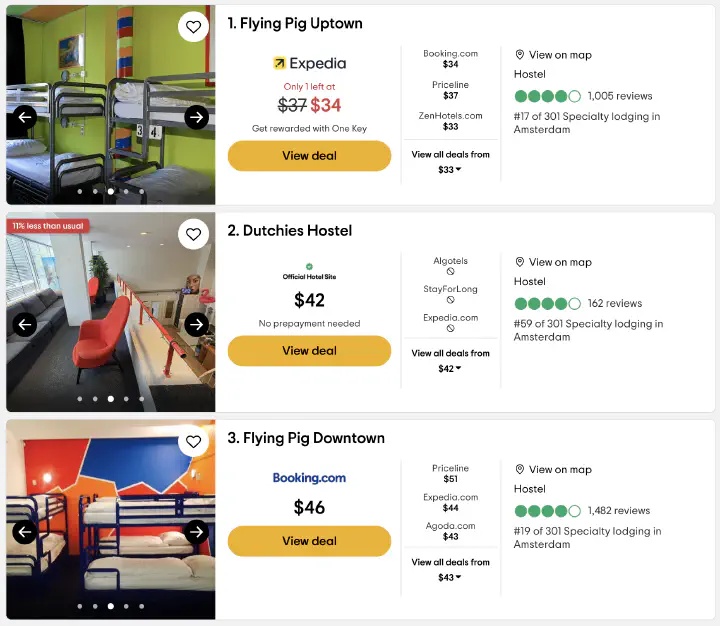The height and width of the screenshot is (626, 720).
Task: Expand all deals from $42 dropdown
Action: (x=450, y=369)
